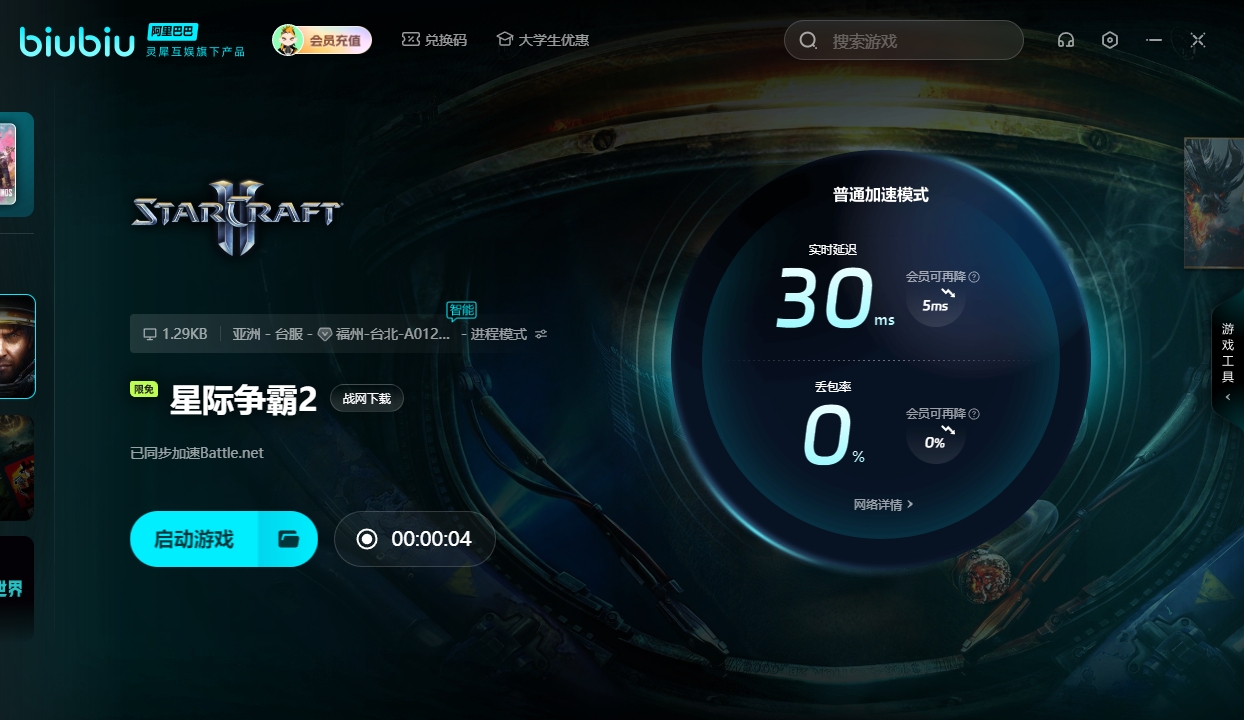This screenshot has height=720, width=1244.
Task: Click the 智能 smart mode badge
Action: 461,310
